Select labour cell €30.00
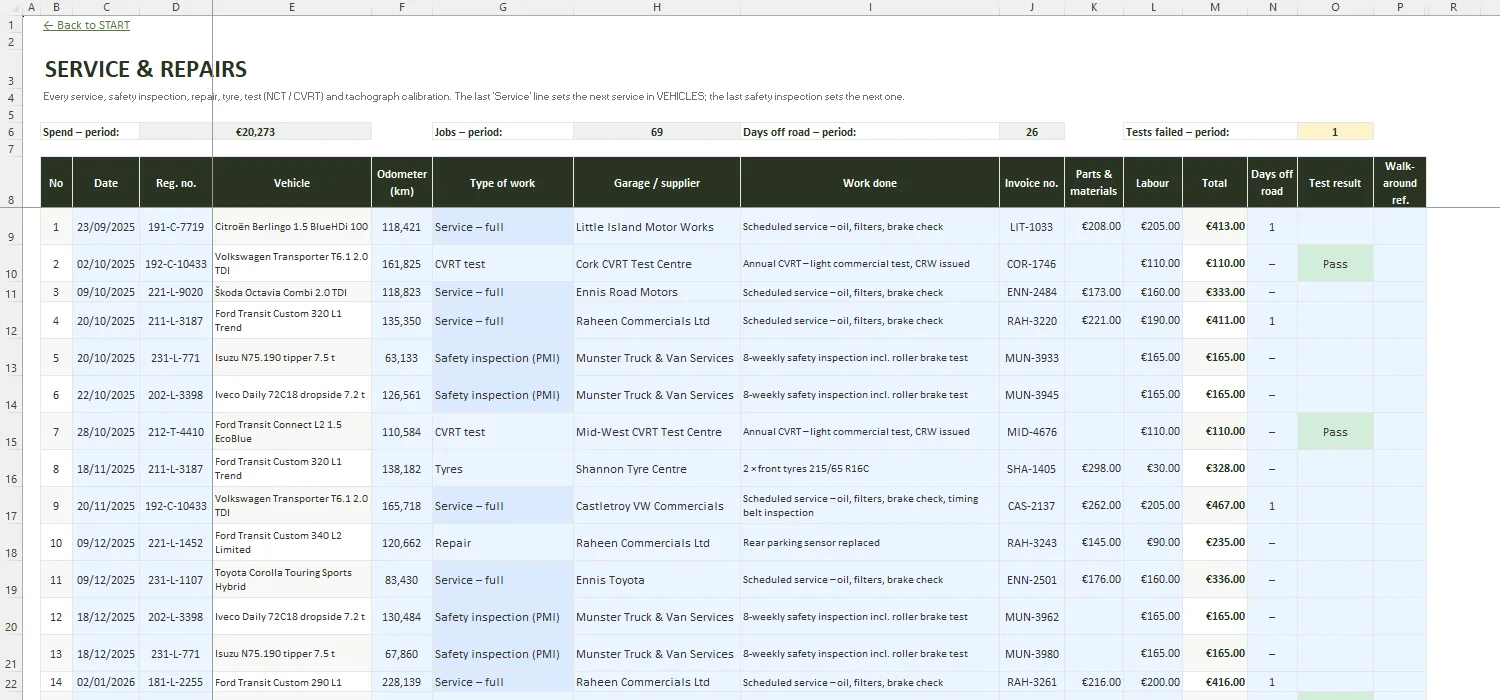The width and height of the screenshot is (1500, 700). (x=1153, y=469)
